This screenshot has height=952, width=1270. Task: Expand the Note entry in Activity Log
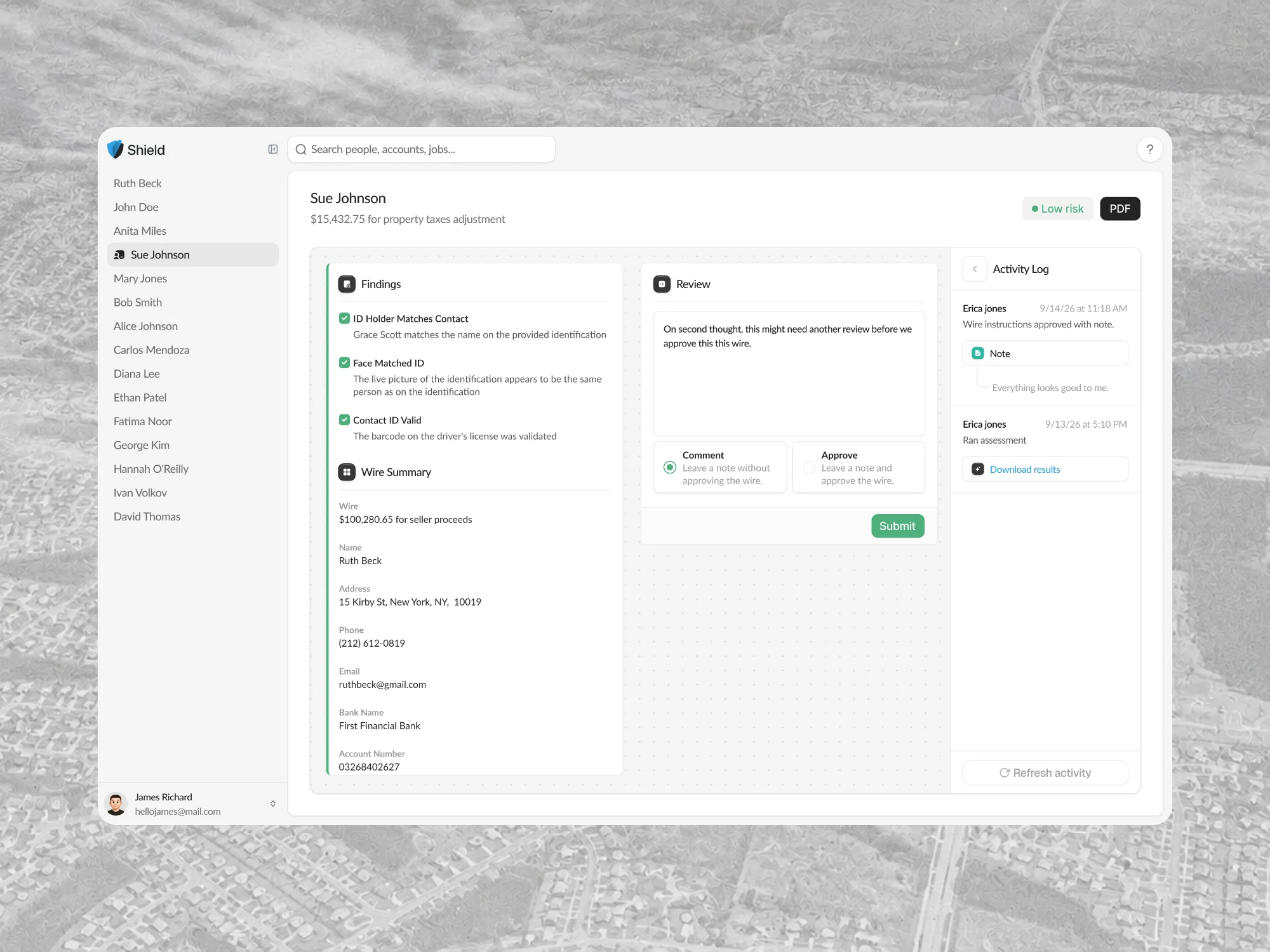point(1045,354)
